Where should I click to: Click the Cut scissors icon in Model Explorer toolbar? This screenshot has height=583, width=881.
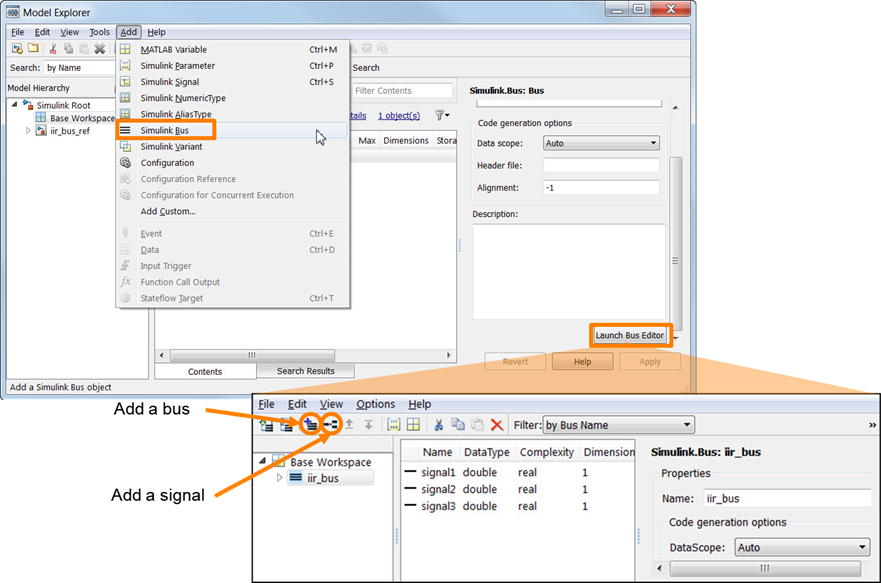click(x=53, y=49)
